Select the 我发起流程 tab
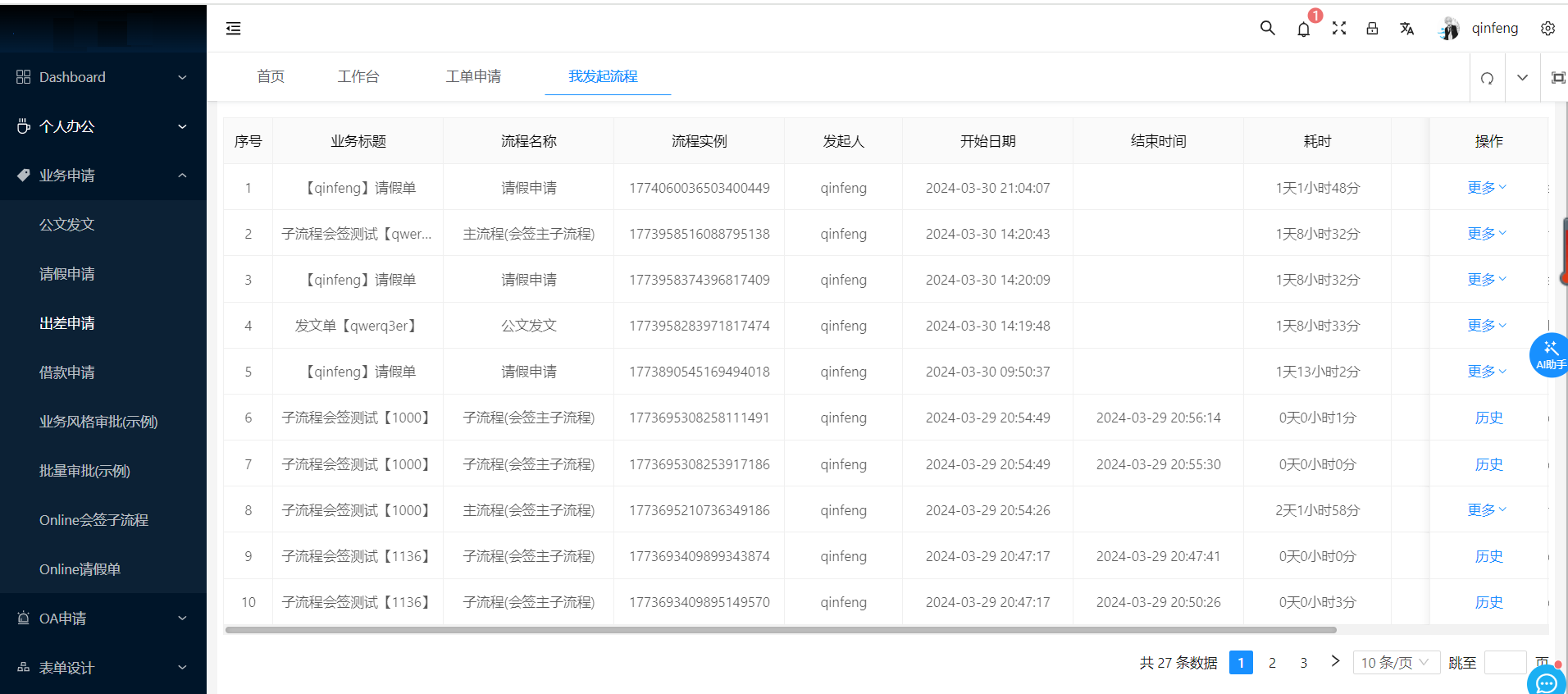The height and width of the screenshot is (694, 1568). (x=604, y=76)
